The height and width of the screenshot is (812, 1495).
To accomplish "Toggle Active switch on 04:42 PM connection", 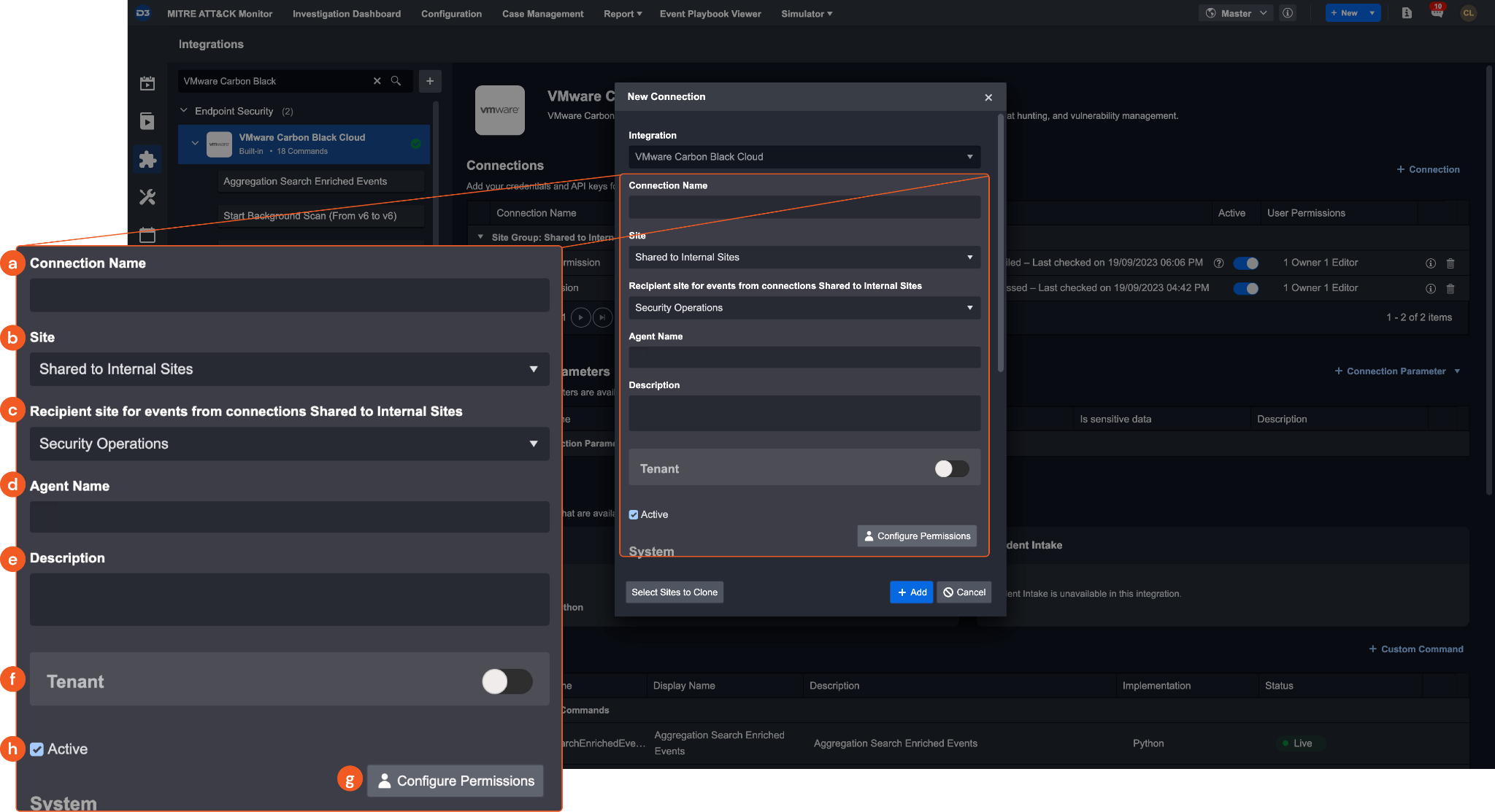I will (x=1246, y=289).
